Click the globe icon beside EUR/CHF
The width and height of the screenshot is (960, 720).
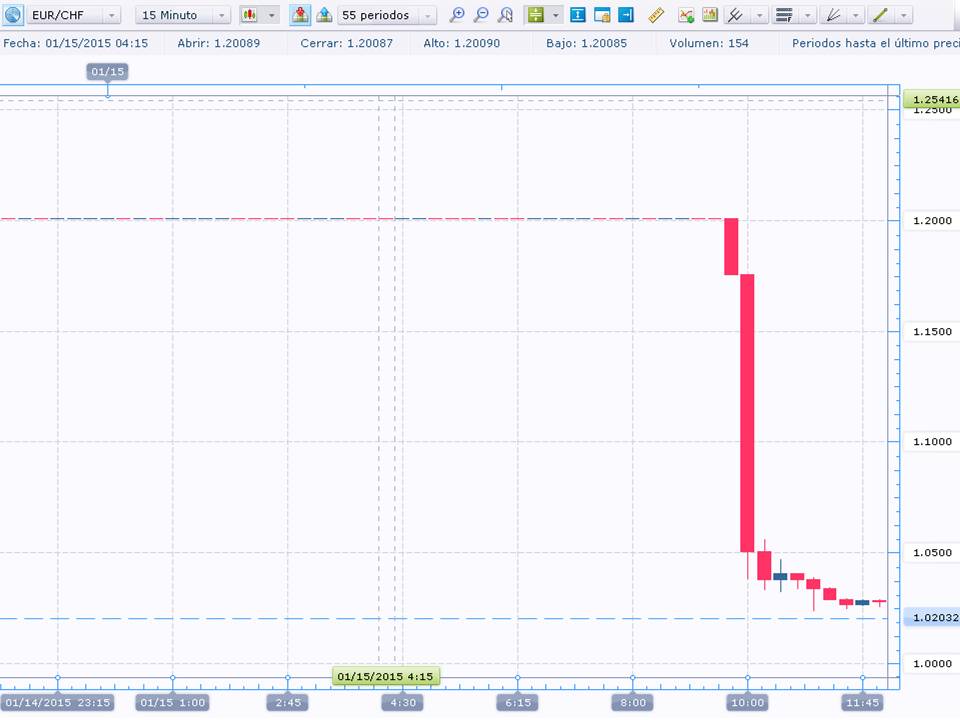(x=13, y=15)
